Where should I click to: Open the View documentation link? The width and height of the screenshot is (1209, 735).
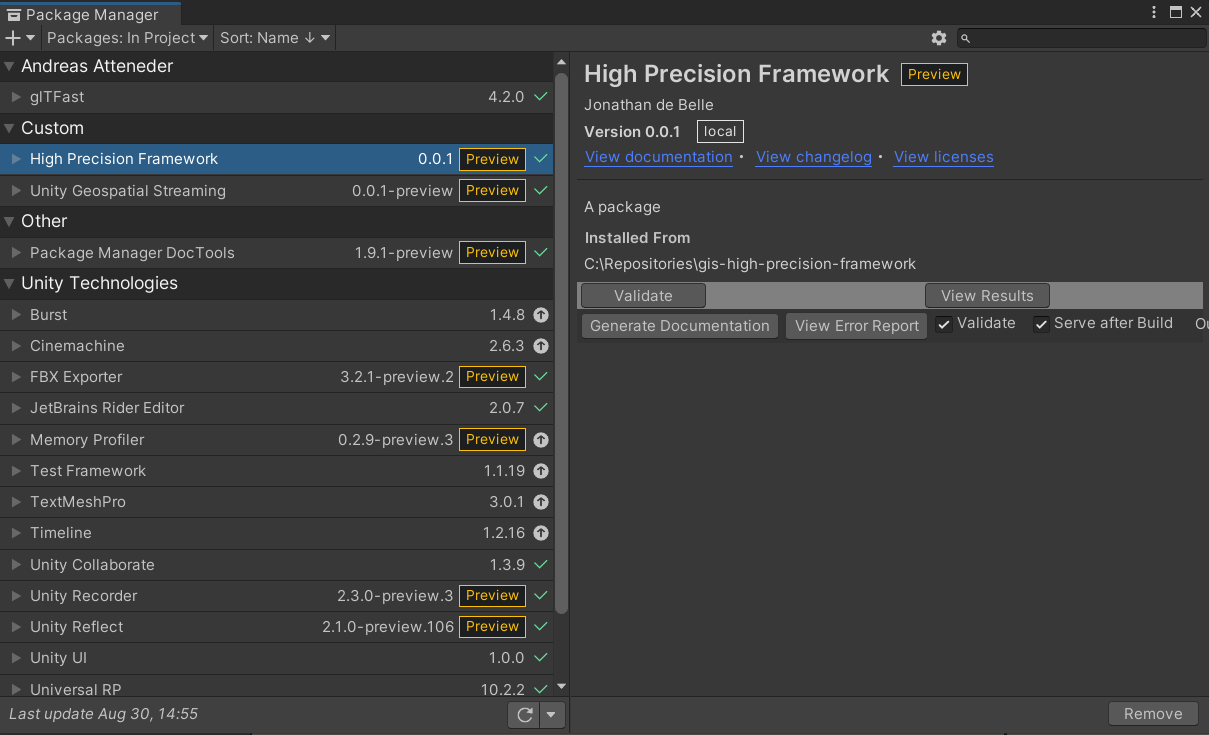[x=659, y=157]
